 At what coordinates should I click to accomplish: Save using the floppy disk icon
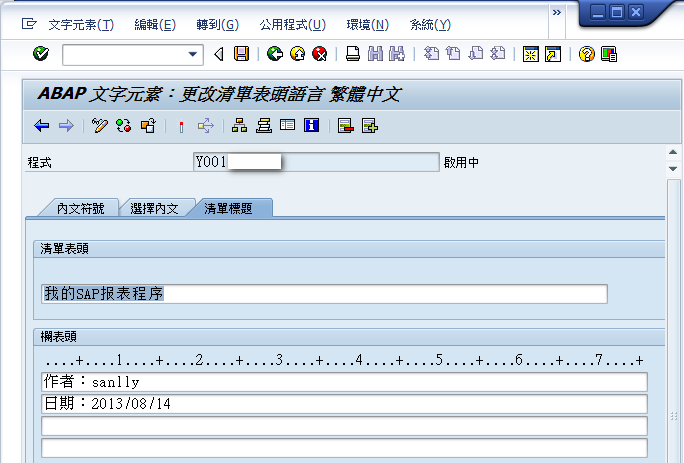pyautogui.click(x=241, y=54)
